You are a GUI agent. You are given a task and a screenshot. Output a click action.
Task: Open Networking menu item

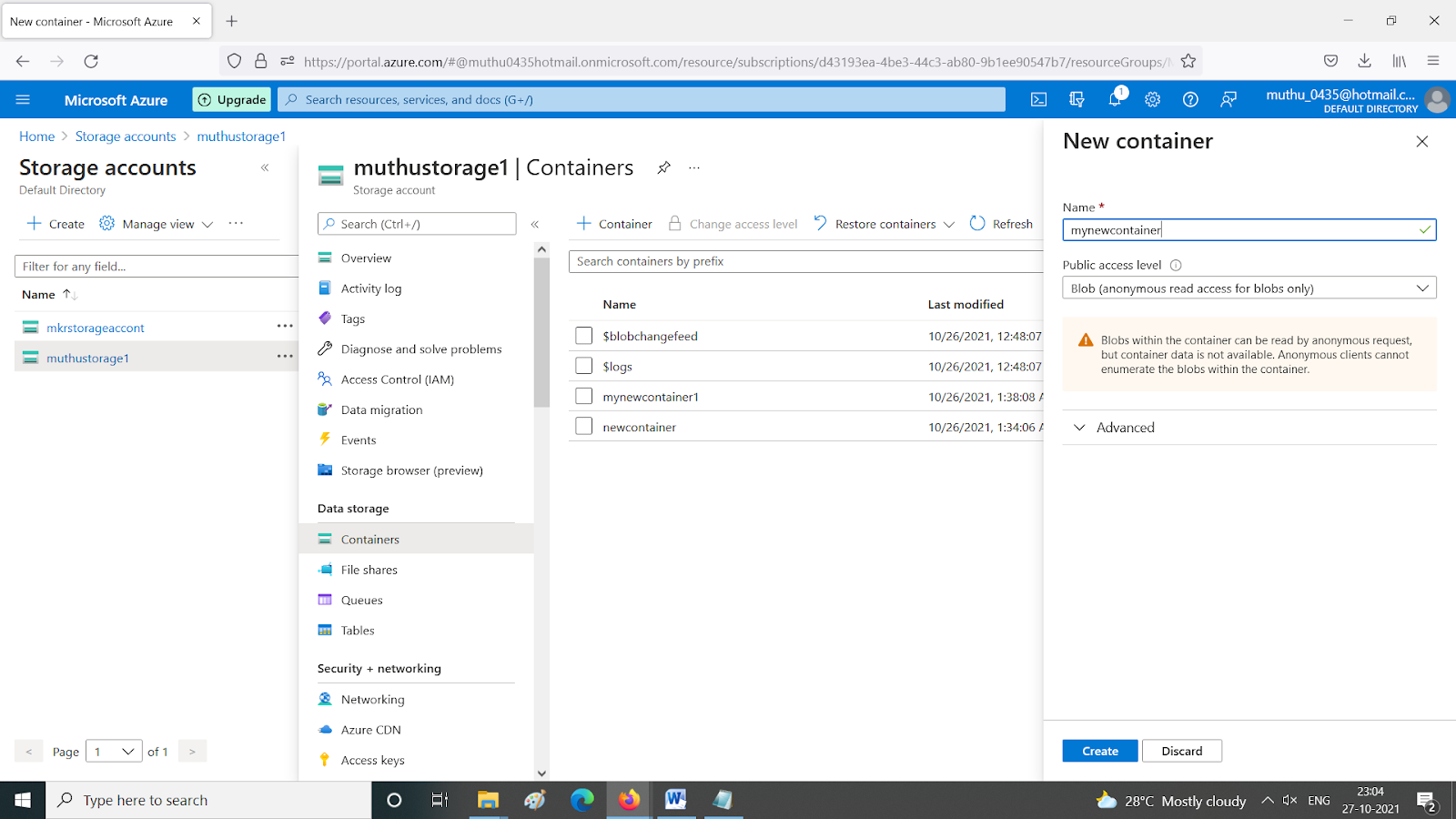coord(372,700)
